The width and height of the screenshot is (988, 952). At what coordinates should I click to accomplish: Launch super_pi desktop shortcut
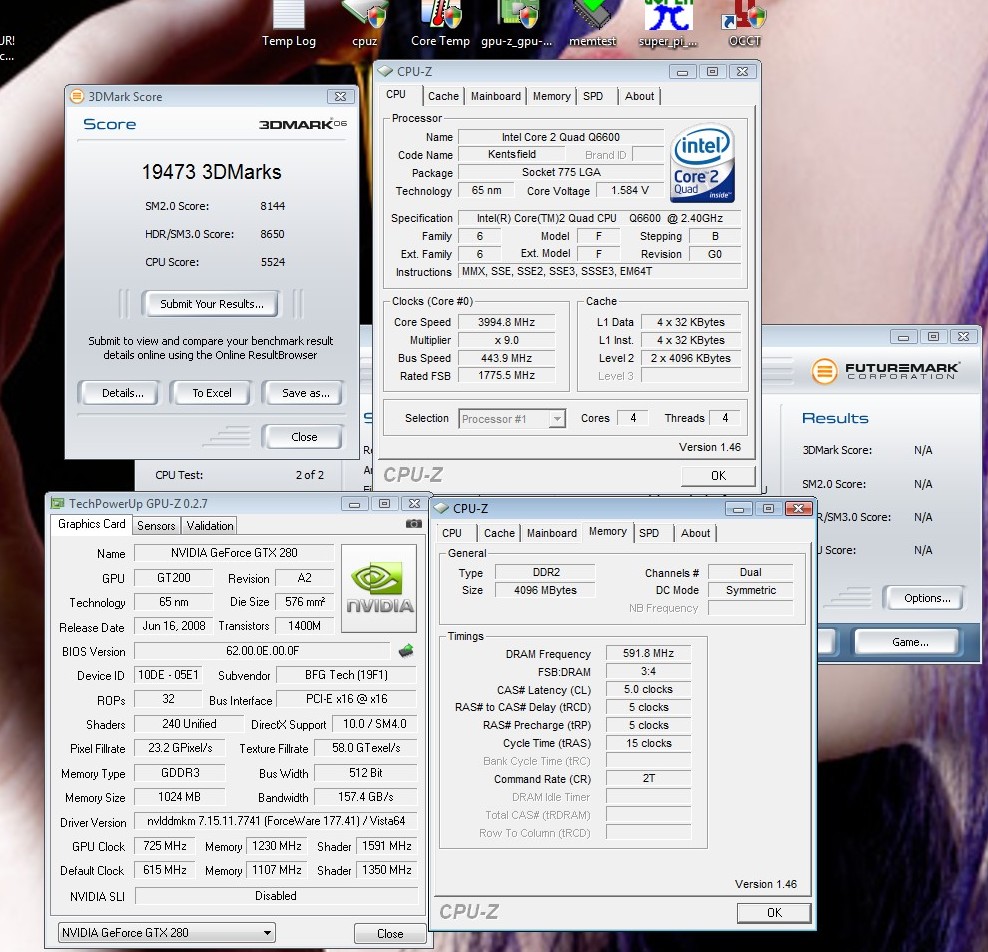[x=668, y=24]
